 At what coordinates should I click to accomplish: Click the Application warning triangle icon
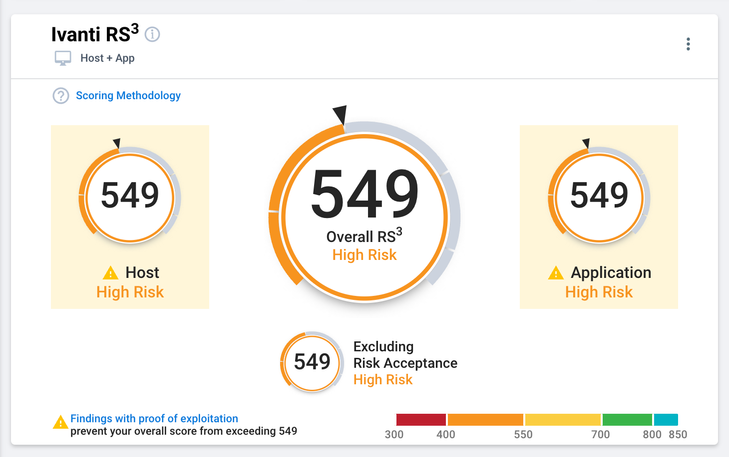[556, 272]
